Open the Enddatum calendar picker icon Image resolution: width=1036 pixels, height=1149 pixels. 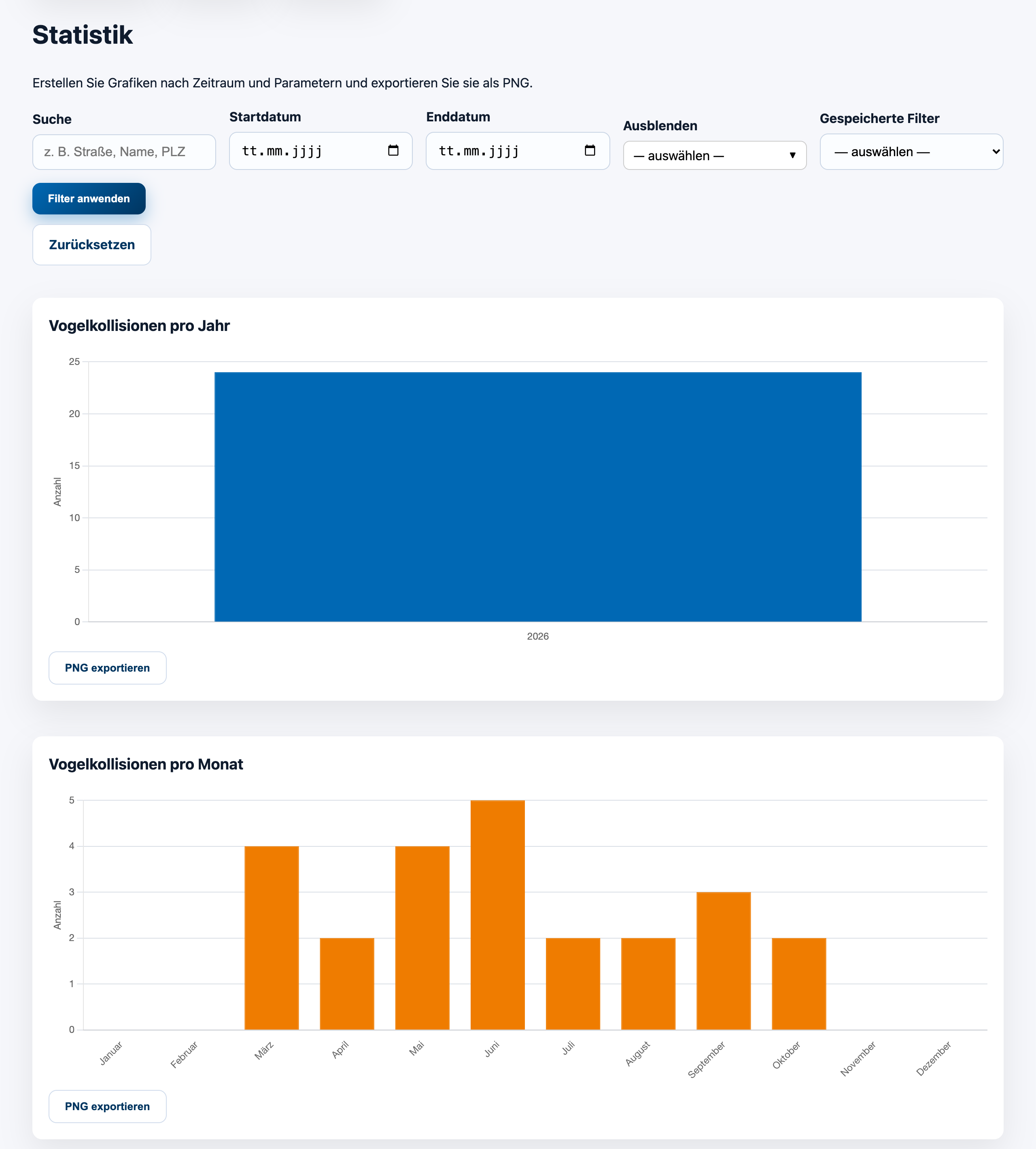[x=590, y=151]
